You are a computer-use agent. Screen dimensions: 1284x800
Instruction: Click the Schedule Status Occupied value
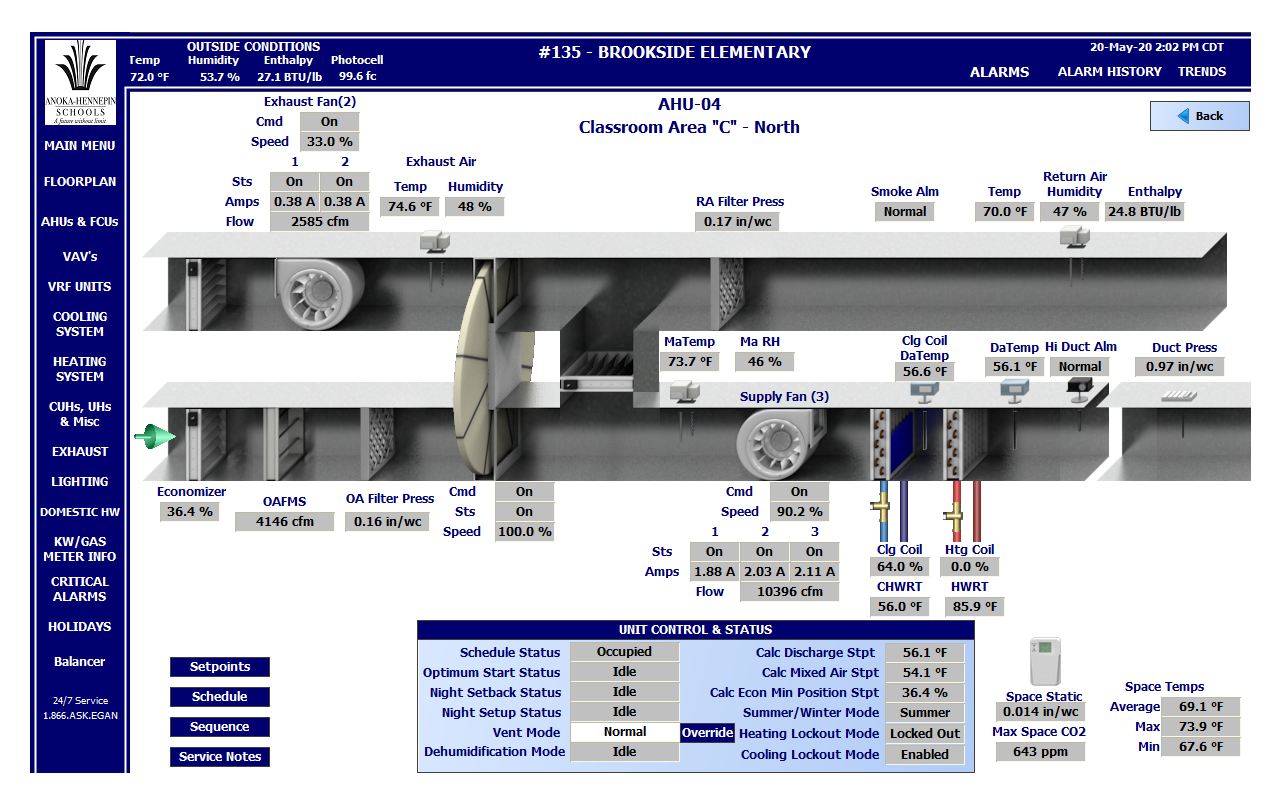coord(625,652)
